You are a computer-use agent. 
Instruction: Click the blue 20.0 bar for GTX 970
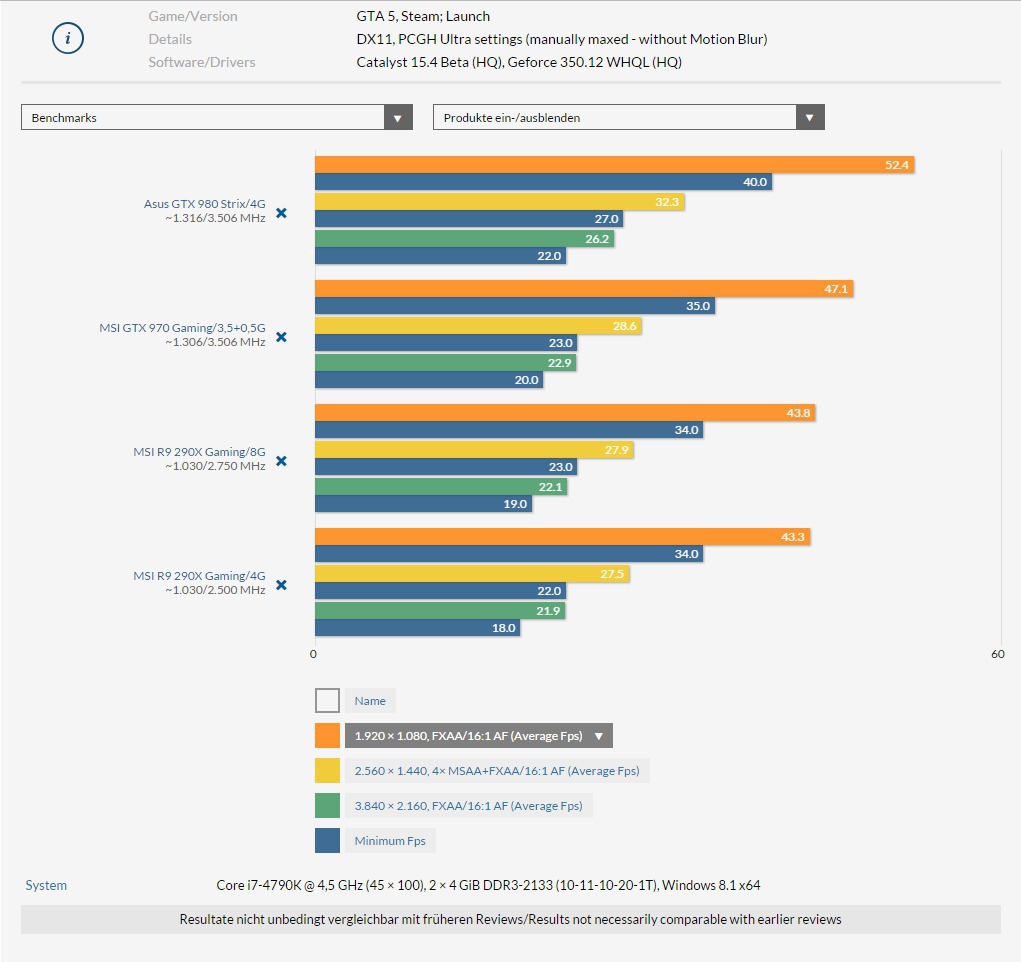(429, 380)
